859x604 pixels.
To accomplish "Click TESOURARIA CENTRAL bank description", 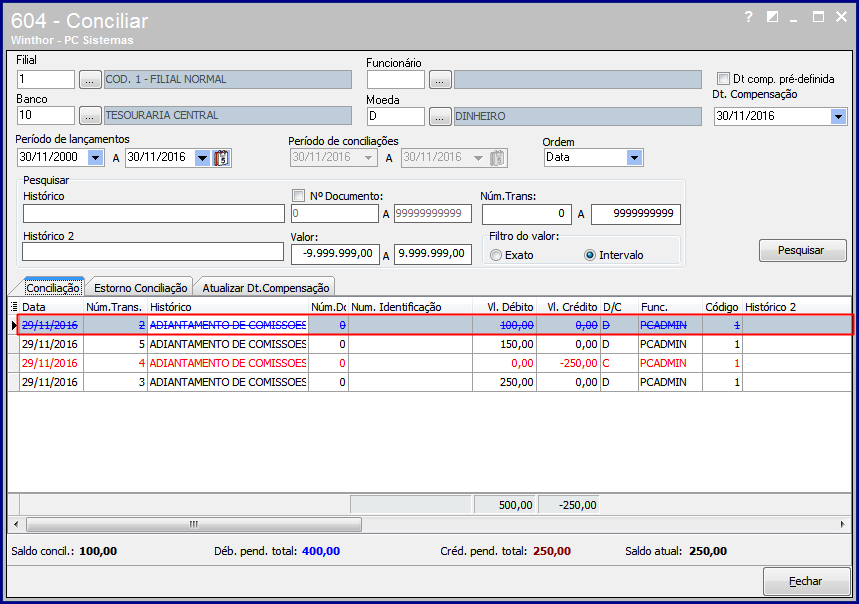I will 228,116.
